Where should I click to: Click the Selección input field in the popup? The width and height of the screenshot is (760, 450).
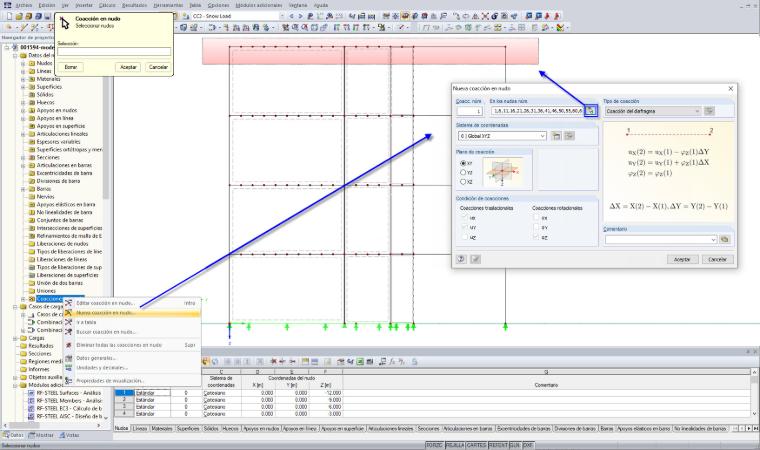tap(114, 51)
